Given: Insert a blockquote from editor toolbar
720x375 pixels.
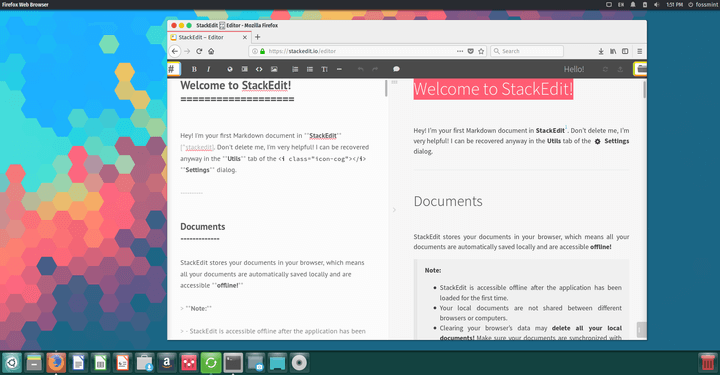Looking at the screenshot, I should [x=244, y=69].
